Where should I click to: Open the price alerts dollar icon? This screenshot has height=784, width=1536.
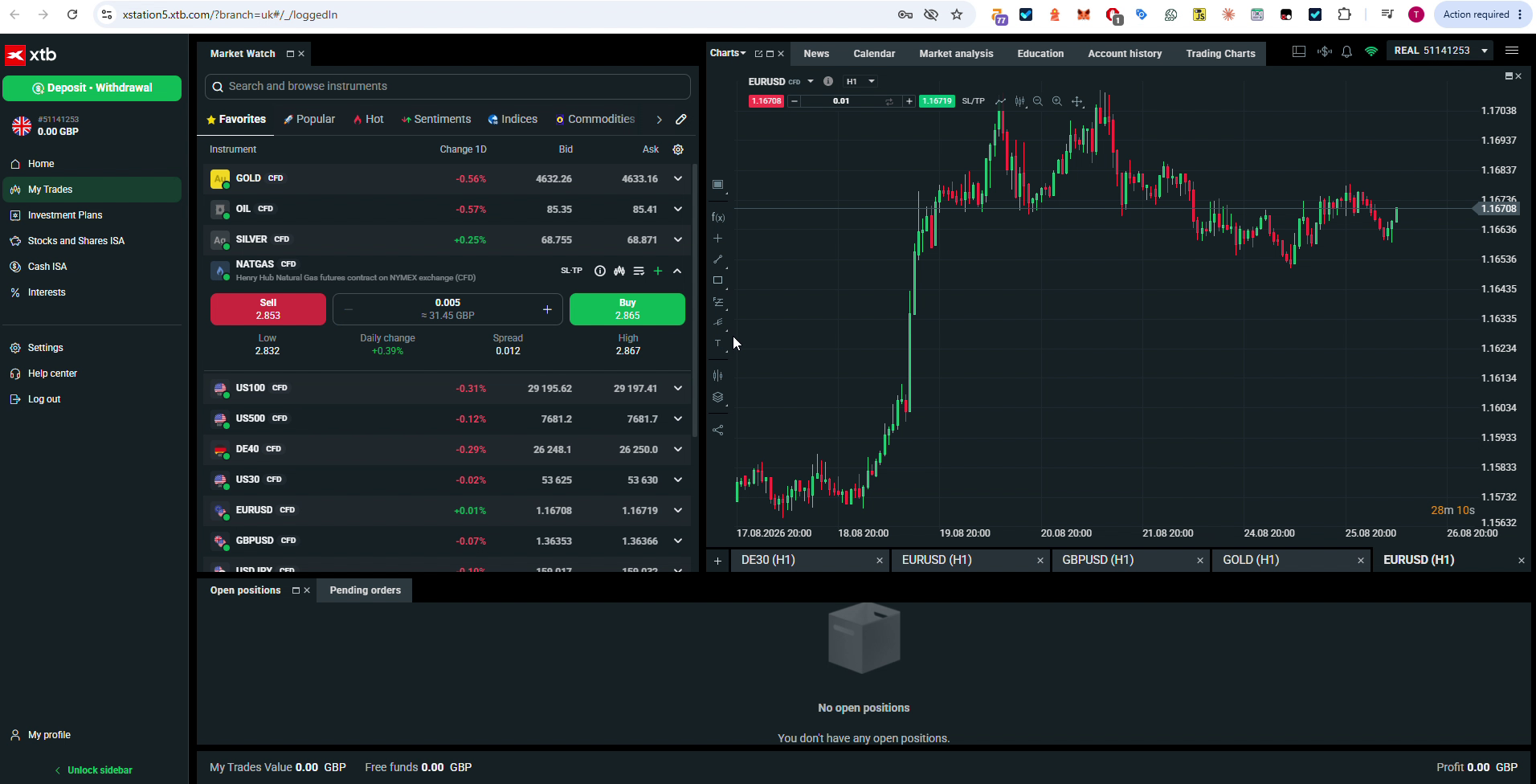pyautogui.click(x=1324, y=51)
